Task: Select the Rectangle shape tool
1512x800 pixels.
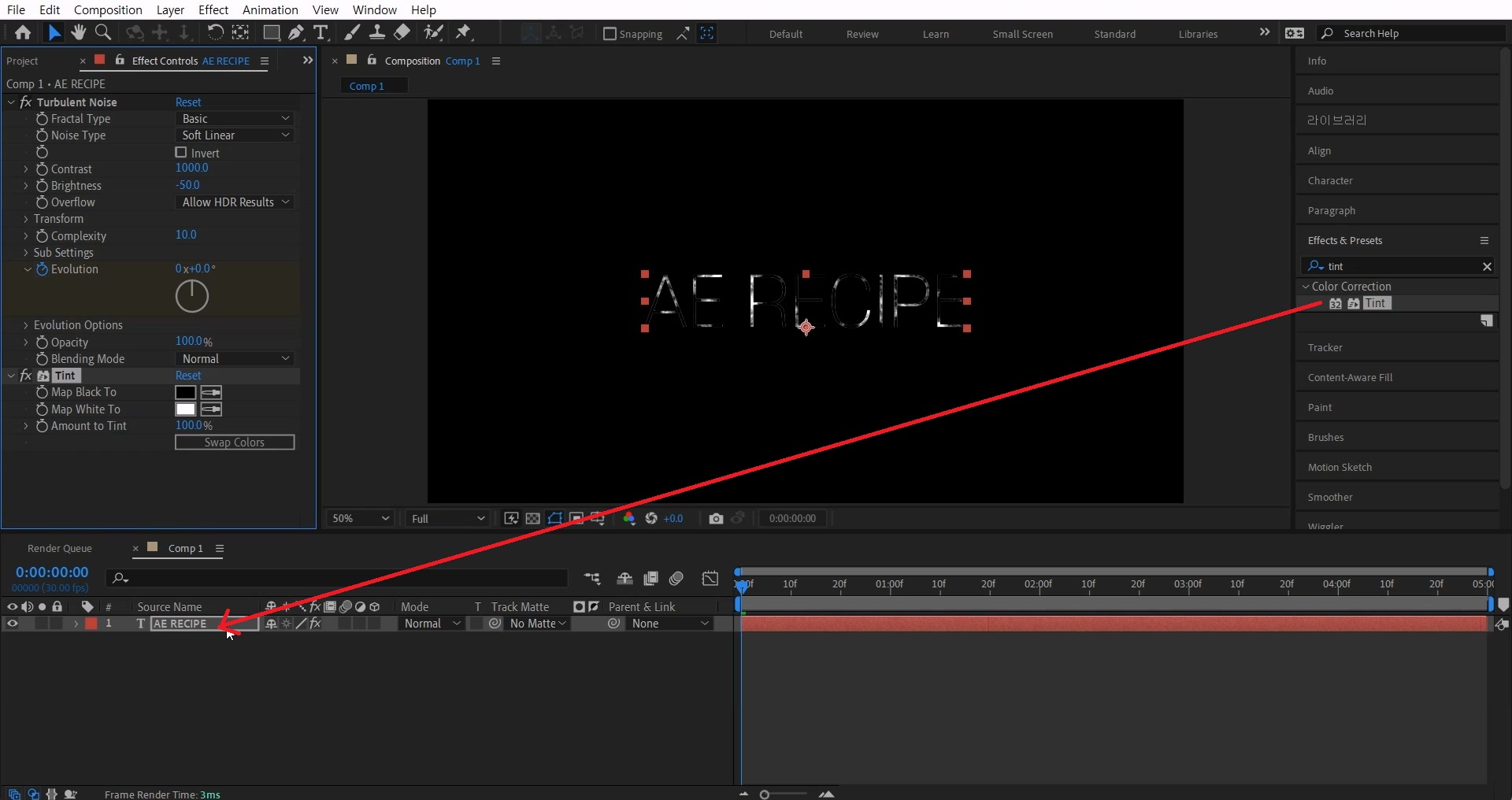Action: [x=271, y=32]
